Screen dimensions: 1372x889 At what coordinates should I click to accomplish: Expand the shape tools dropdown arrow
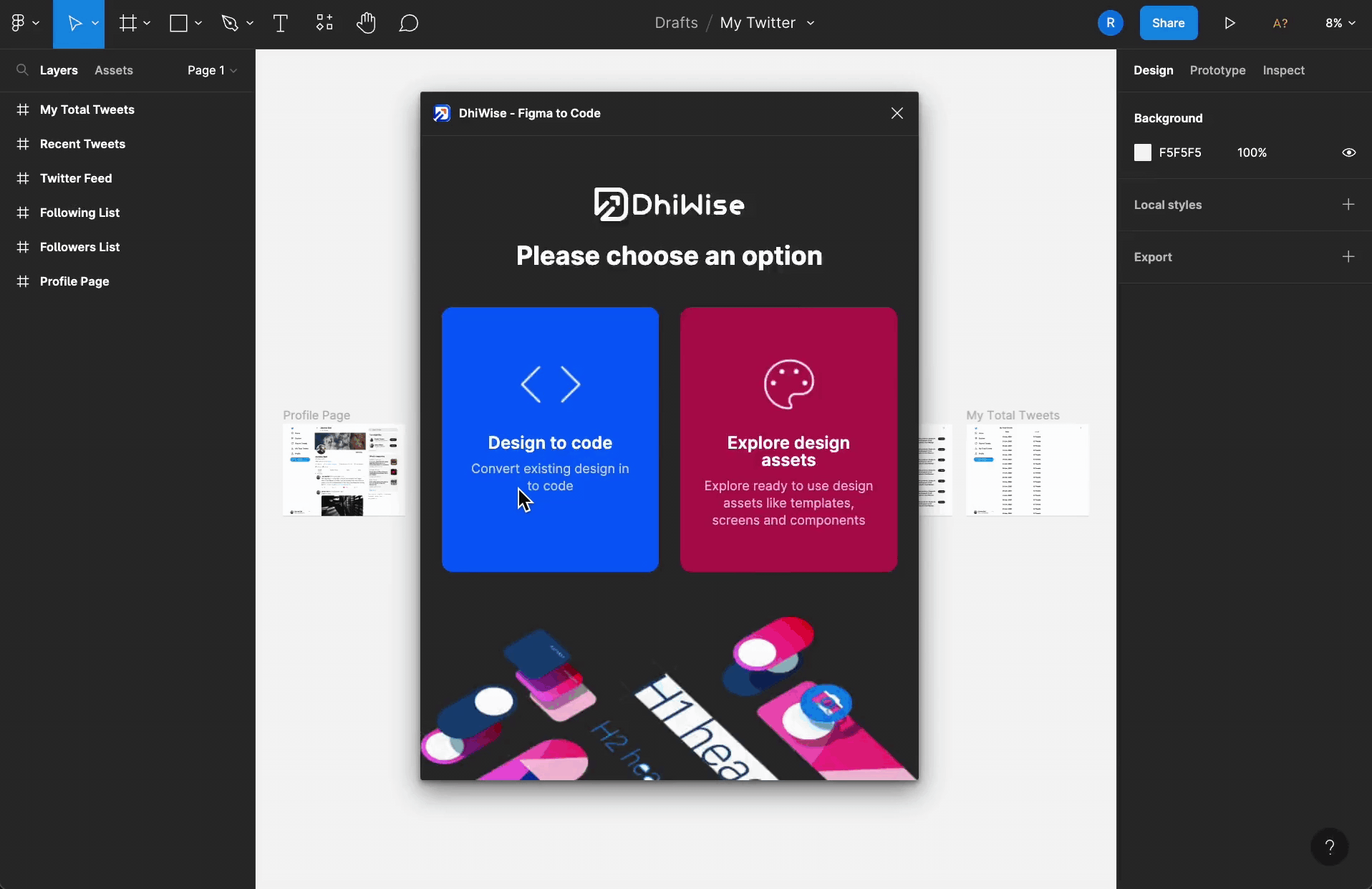pos(198,24)
